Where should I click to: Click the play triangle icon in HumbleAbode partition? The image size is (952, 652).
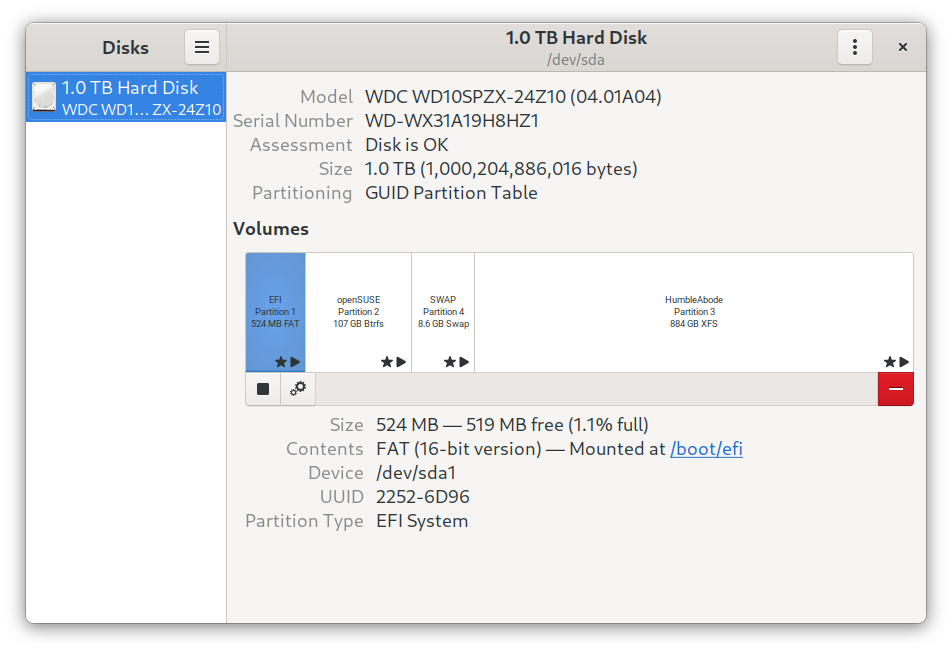[904, 362]
